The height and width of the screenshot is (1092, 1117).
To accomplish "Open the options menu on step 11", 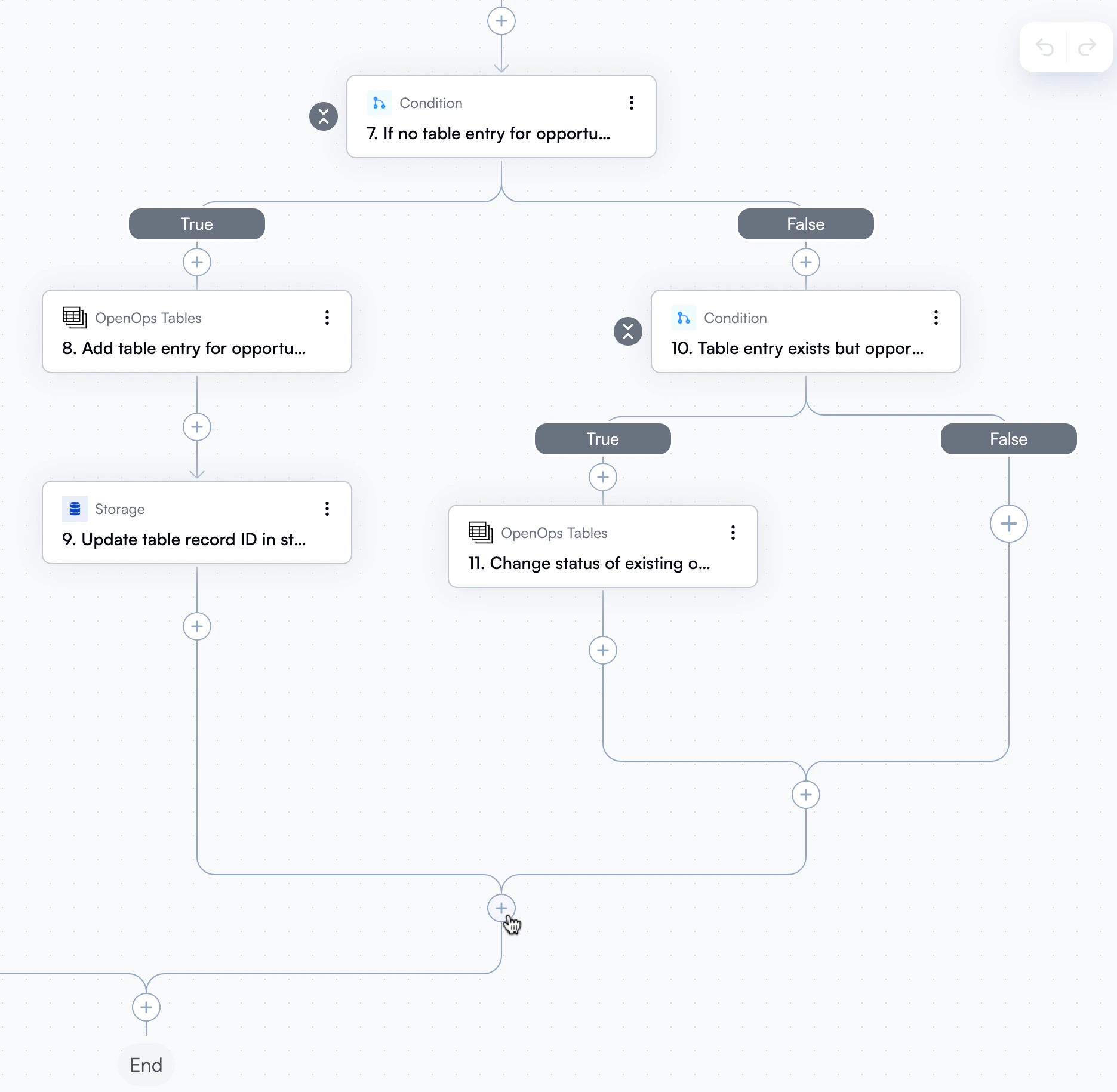I will coord(733,533).
